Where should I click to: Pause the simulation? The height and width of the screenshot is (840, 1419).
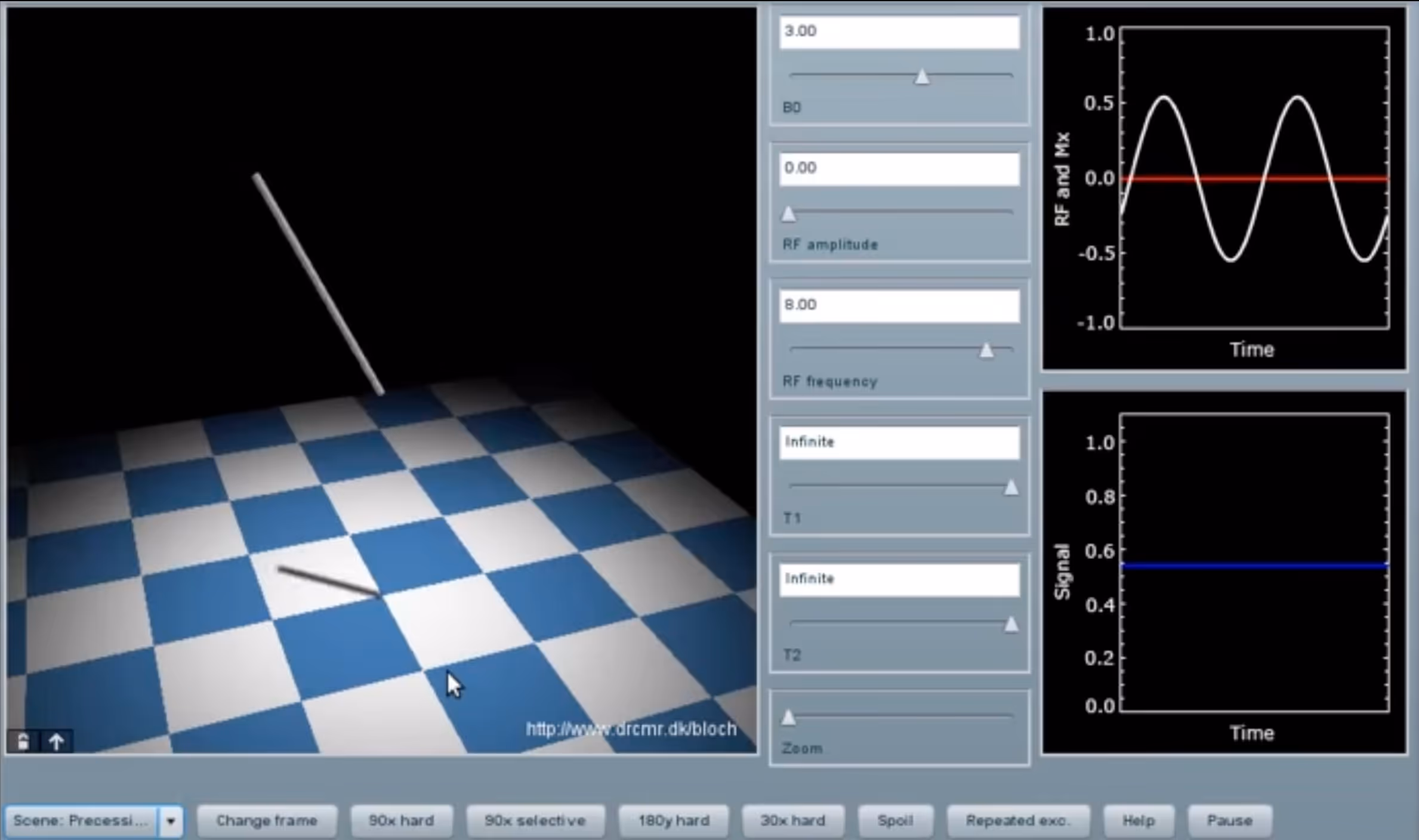[1230, 820]
